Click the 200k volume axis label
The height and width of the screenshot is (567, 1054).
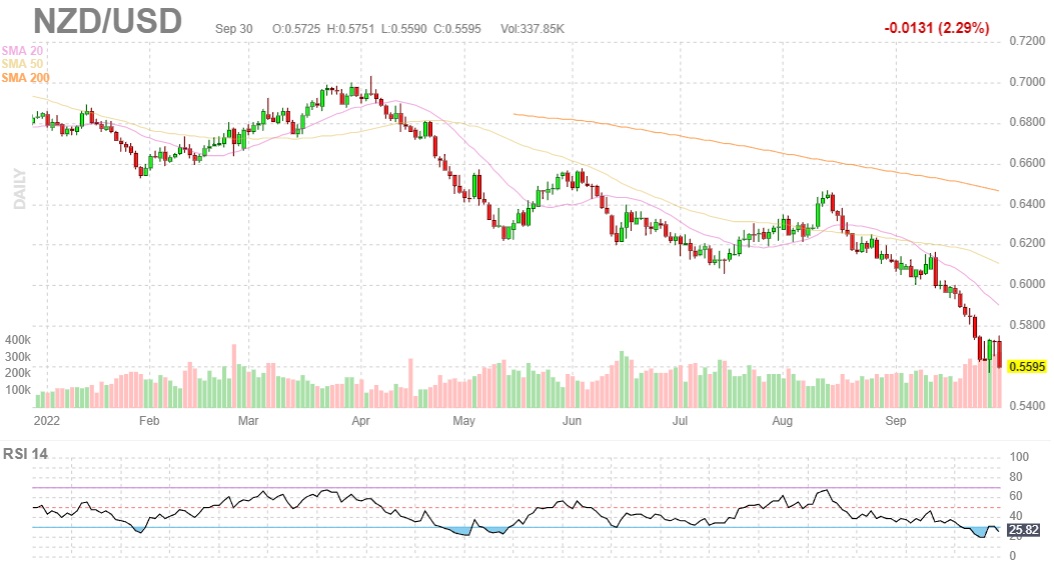click(18, 373)
